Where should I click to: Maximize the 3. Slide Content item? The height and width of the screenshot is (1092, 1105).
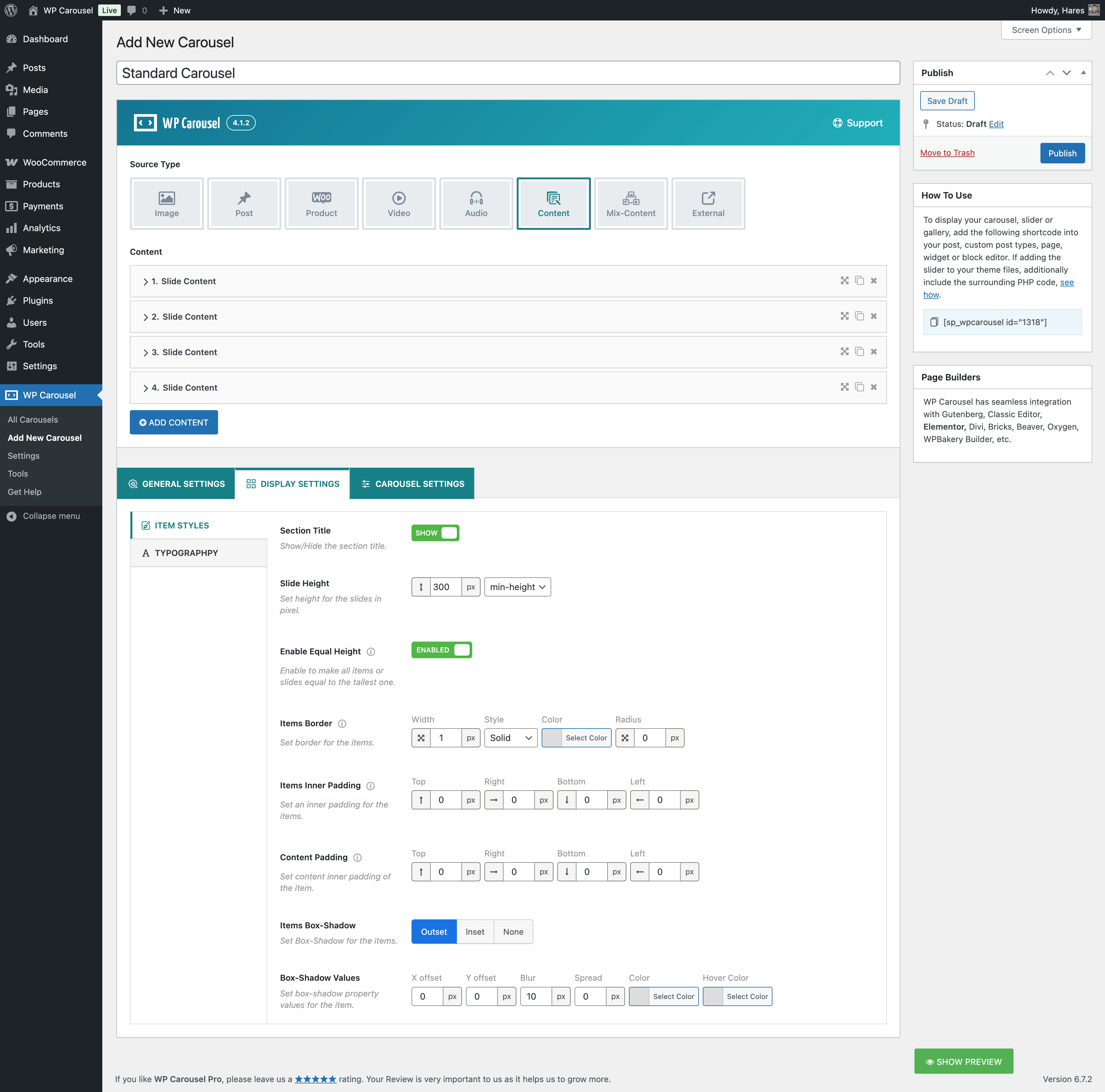point(844,352)
